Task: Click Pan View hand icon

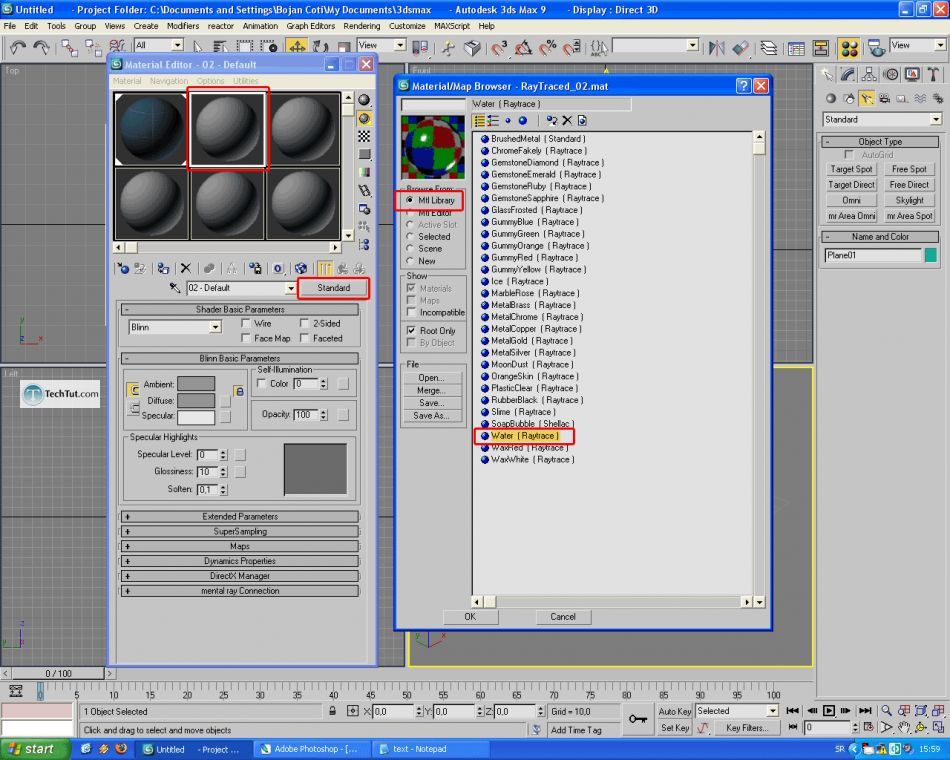Action: click(904, 727)
